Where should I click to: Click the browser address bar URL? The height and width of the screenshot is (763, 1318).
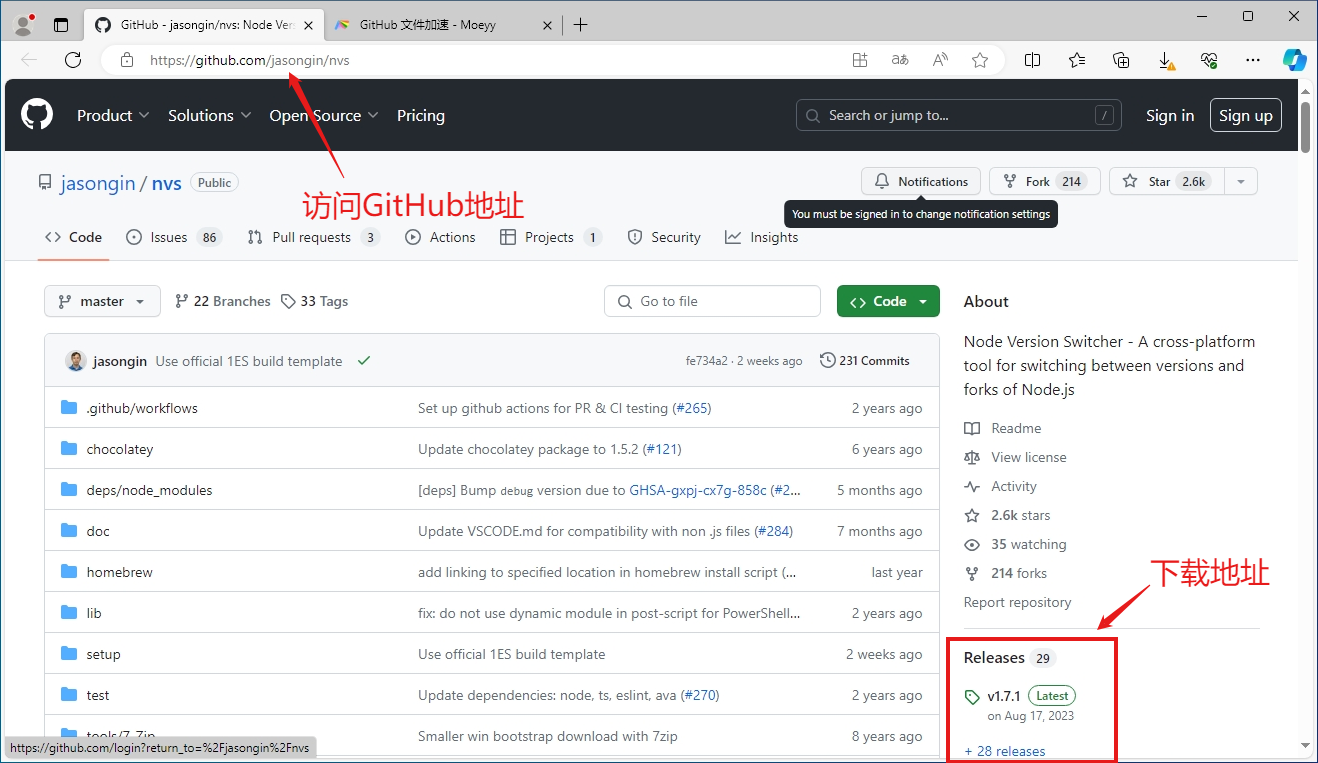point(250,60)
